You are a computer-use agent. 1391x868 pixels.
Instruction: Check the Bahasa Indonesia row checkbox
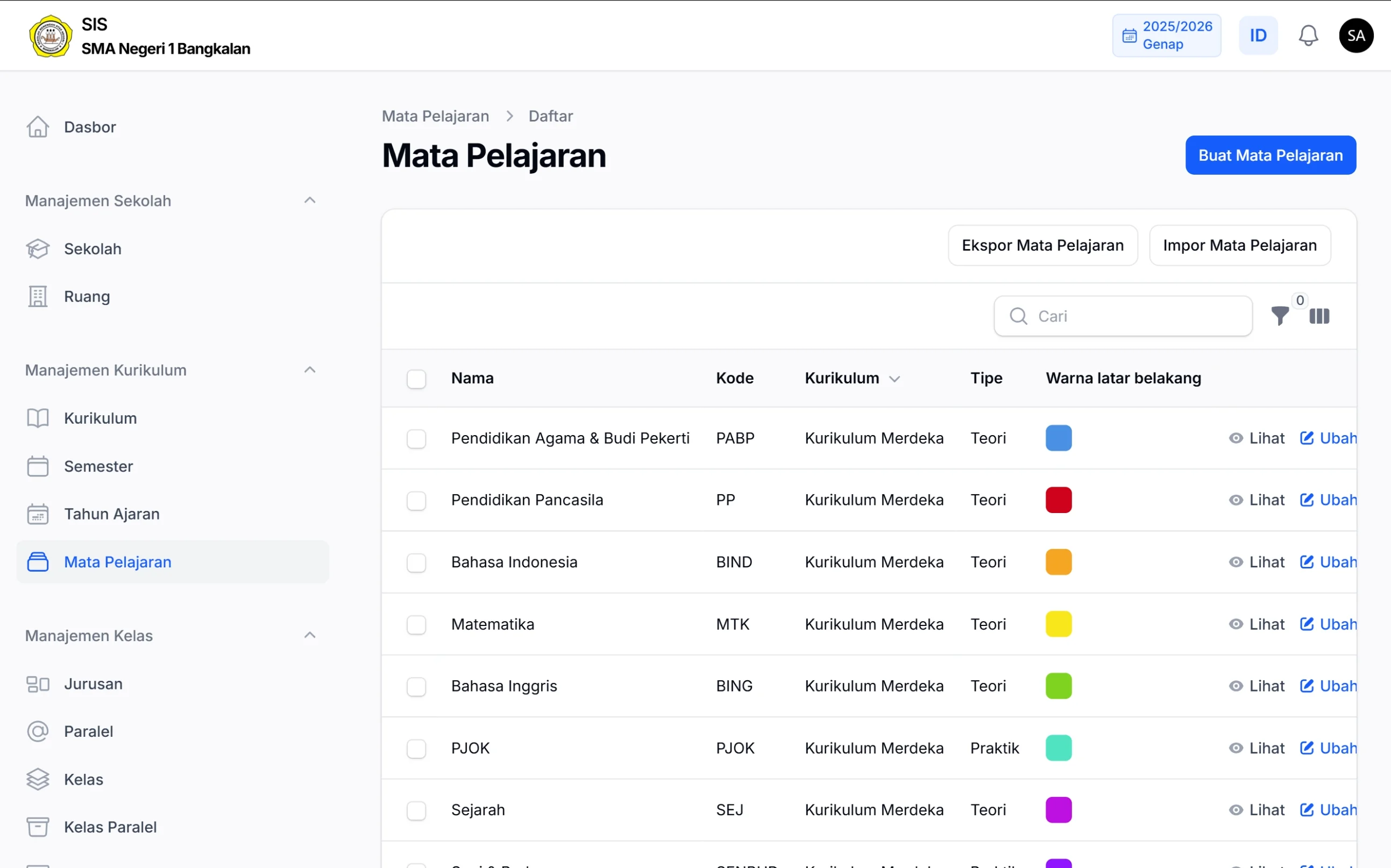pyautogui.click(x=416, y=563)
